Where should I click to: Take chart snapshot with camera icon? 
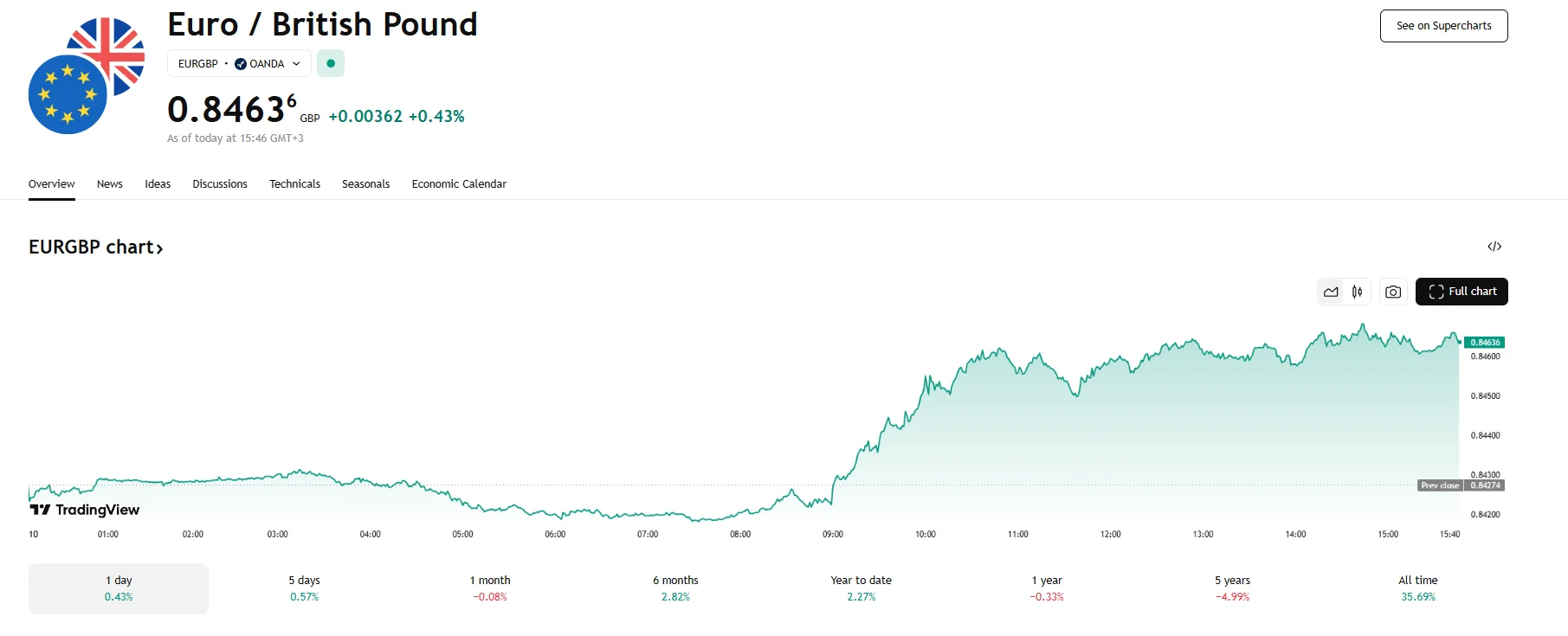[x=1393, y=292]
